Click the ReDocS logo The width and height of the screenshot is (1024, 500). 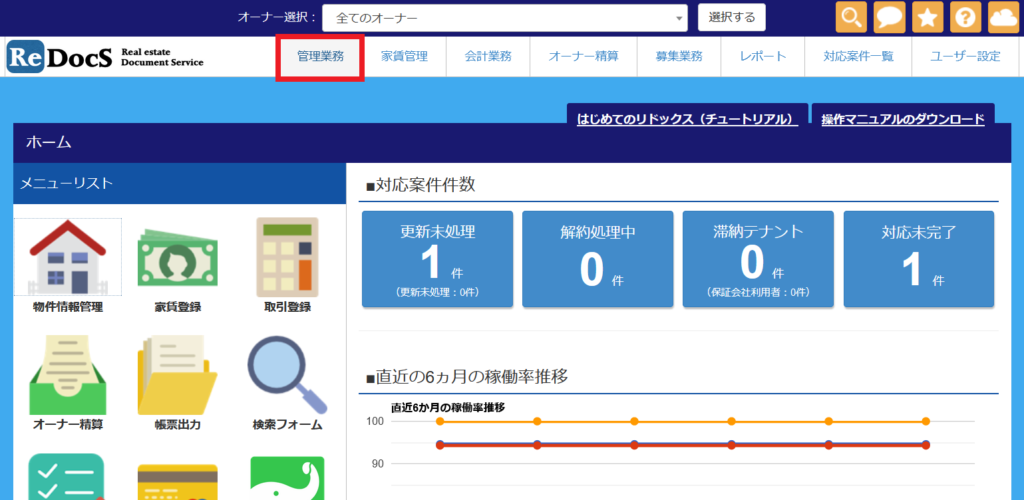(105, 57)
